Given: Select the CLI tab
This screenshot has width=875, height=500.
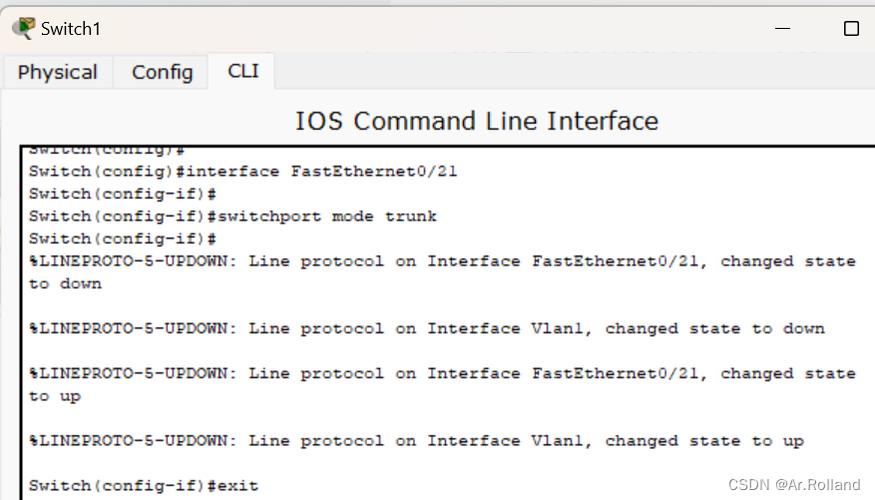Looking at the screenshot, I should coord(243,71).
